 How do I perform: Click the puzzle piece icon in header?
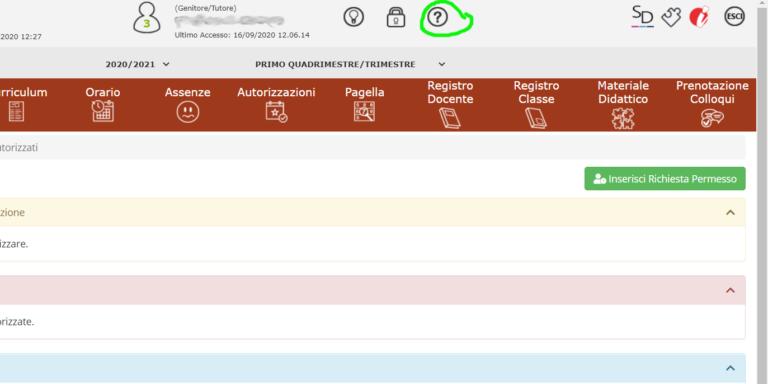click(x=671, y=17)
